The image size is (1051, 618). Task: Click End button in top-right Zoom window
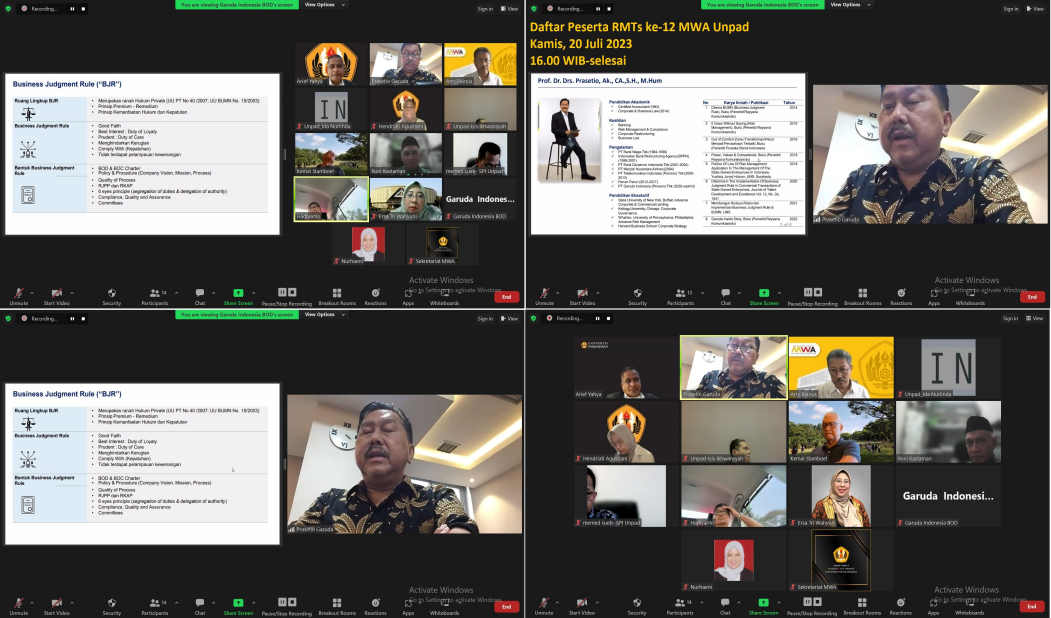[x=1032, y=297]
